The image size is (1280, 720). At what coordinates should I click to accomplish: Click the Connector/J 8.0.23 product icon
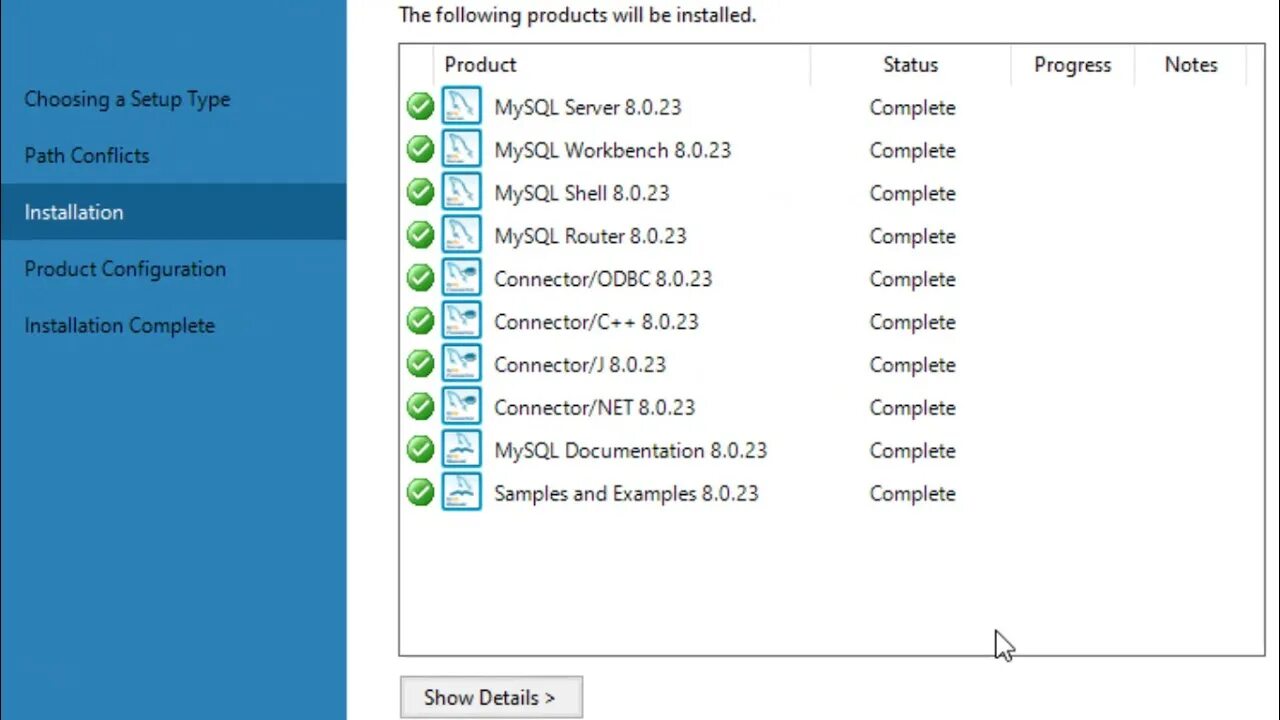(461, 364)
